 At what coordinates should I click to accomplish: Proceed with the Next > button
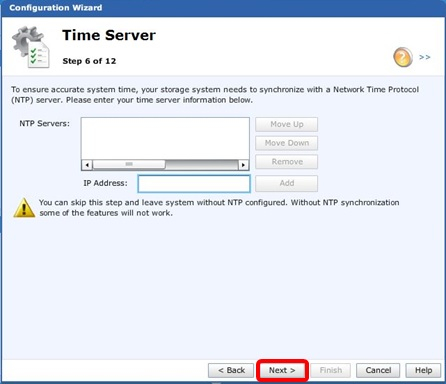click(282, 370)
